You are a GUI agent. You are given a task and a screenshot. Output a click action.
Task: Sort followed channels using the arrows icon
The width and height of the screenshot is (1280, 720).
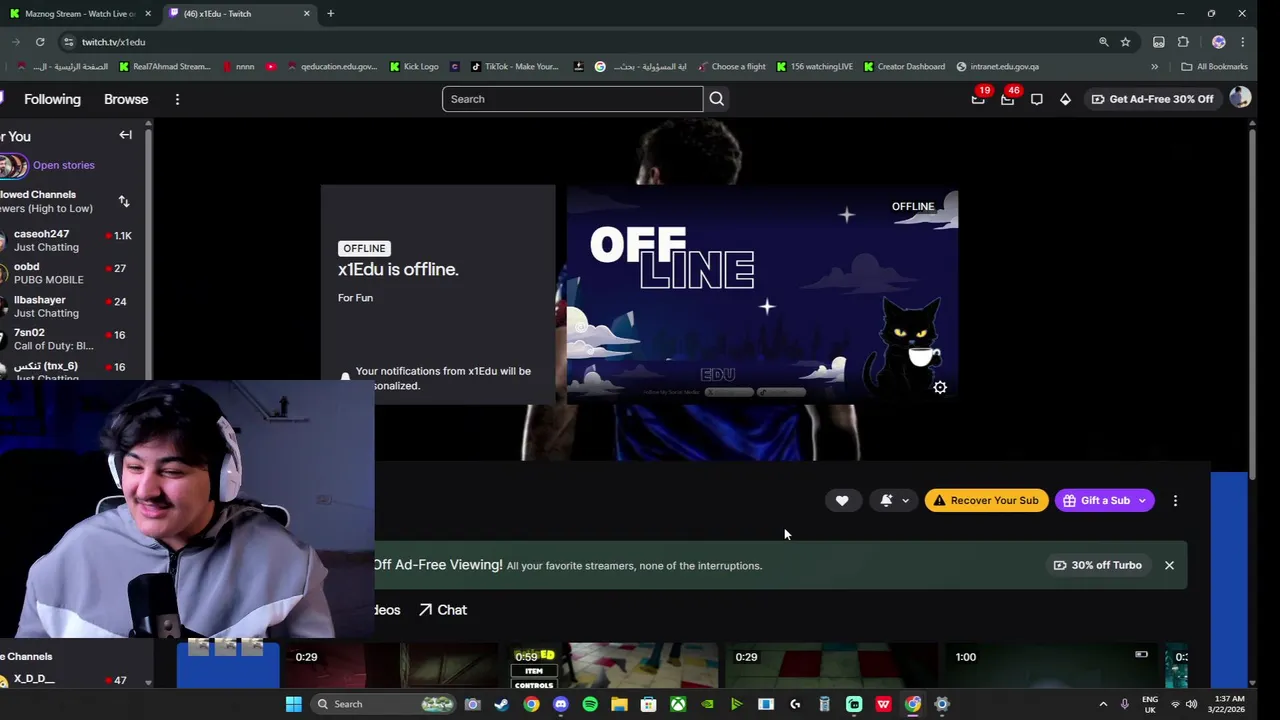point(124,201)
